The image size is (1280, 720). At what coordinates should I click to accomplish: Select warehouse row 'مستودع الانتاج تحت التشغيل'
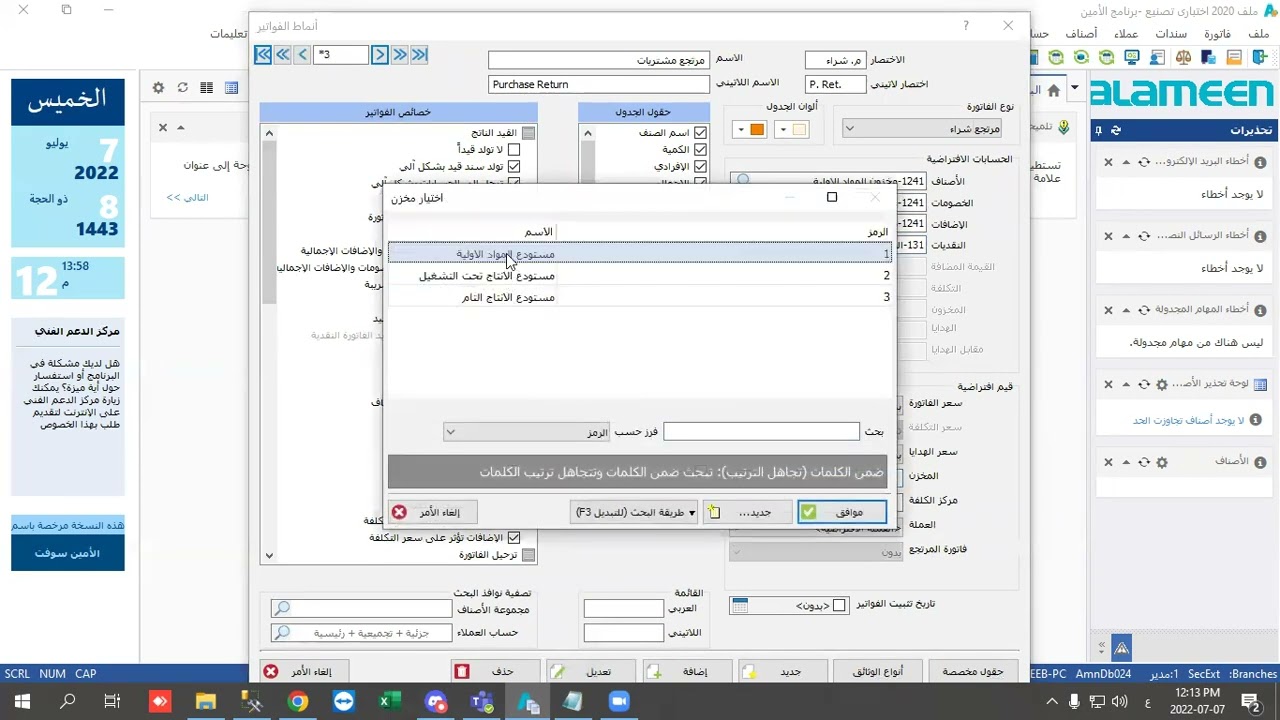coord(640,276)
